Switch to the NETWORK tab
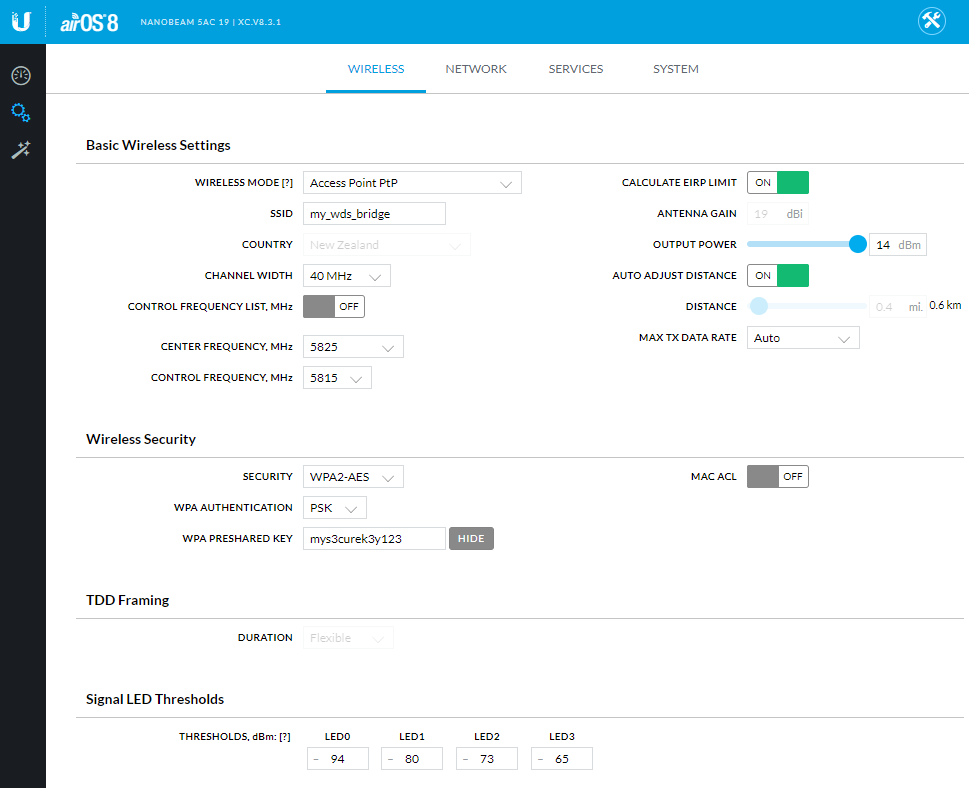969x788 pixels. [476, 69]
